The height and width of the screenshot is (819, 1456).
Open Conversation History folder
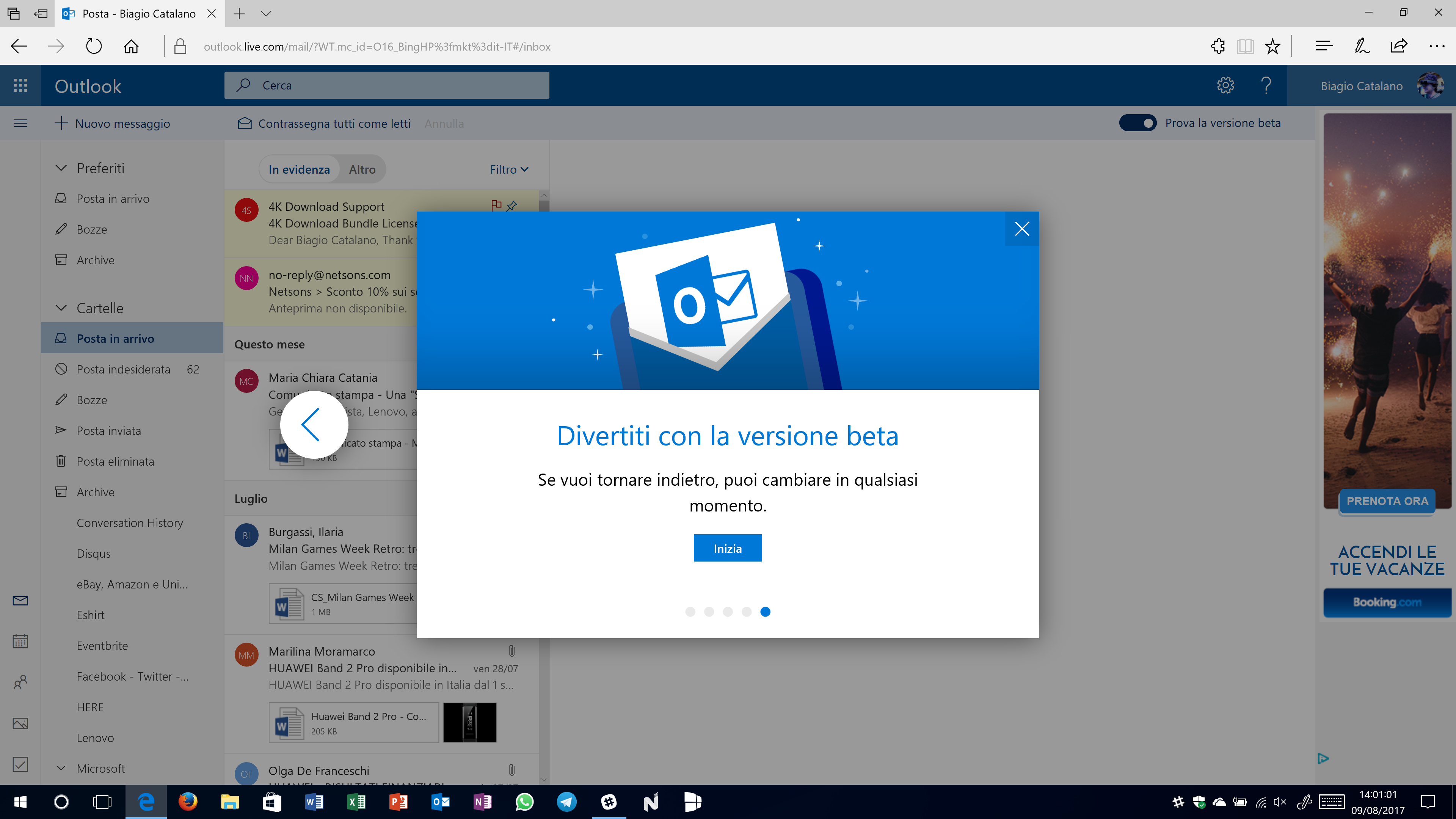[x=132, y=523]
